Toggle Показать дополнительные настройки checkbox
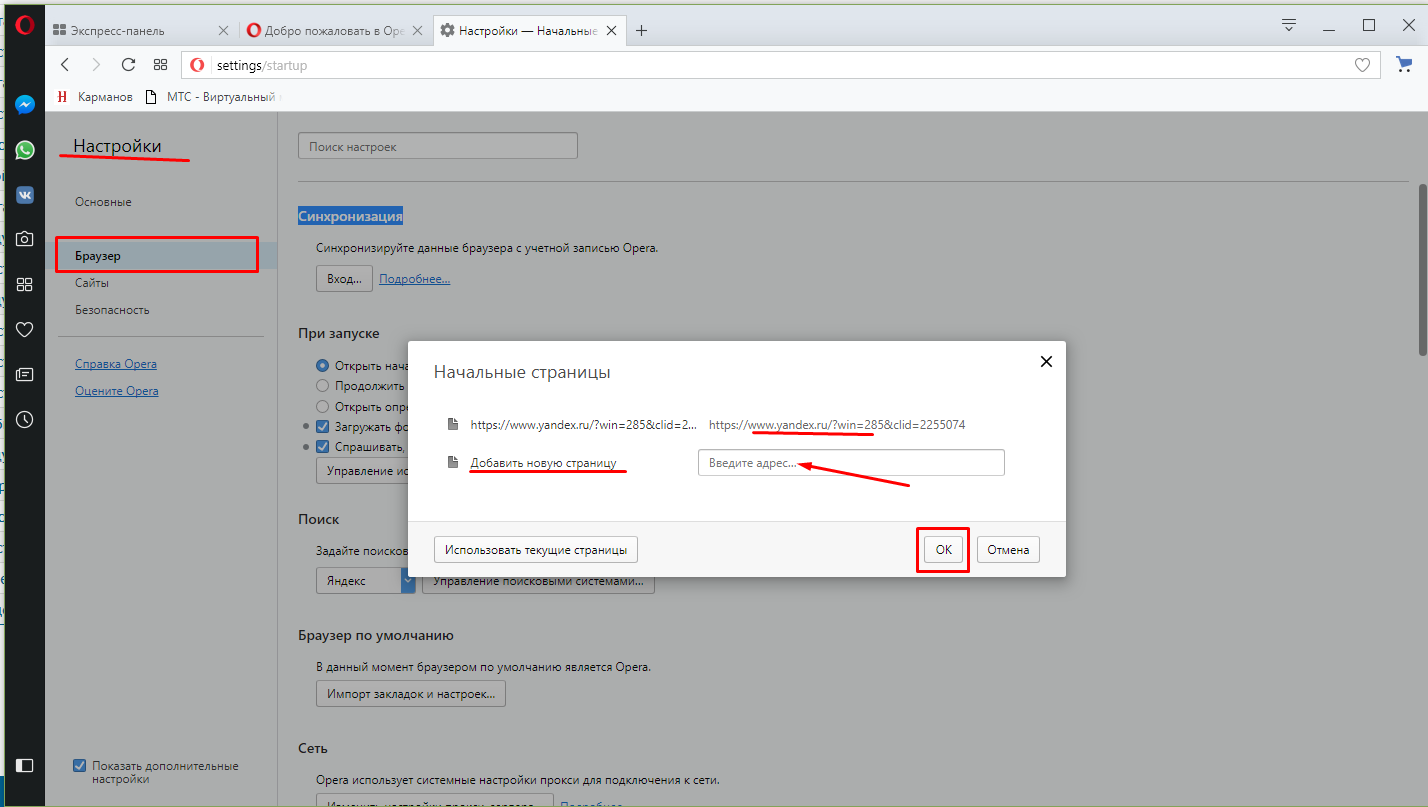Viewport: 1428px width, 807px height. point(80,765)
